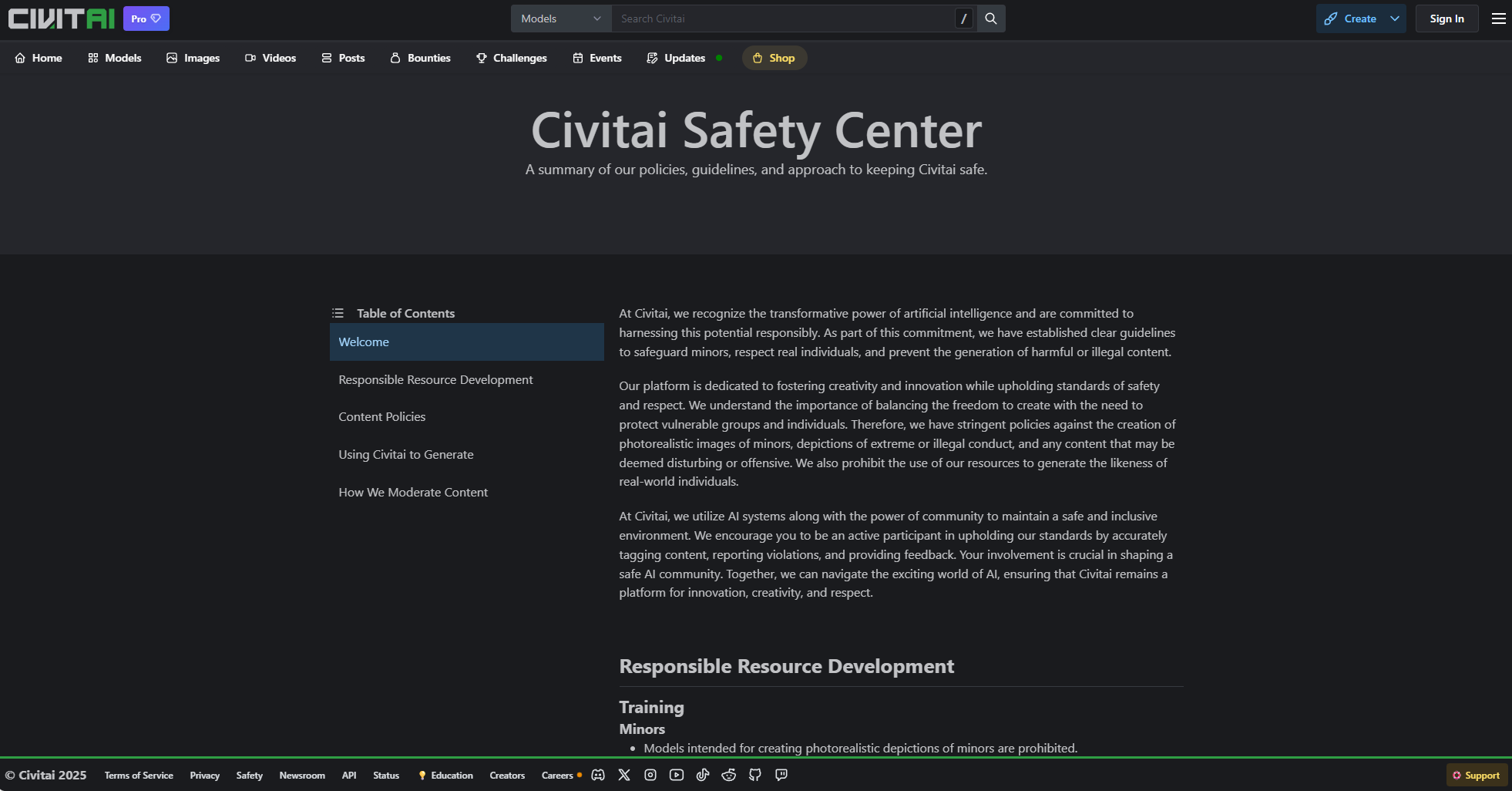
Task: Open the Instagram footer icon
Action: point(650,775)
